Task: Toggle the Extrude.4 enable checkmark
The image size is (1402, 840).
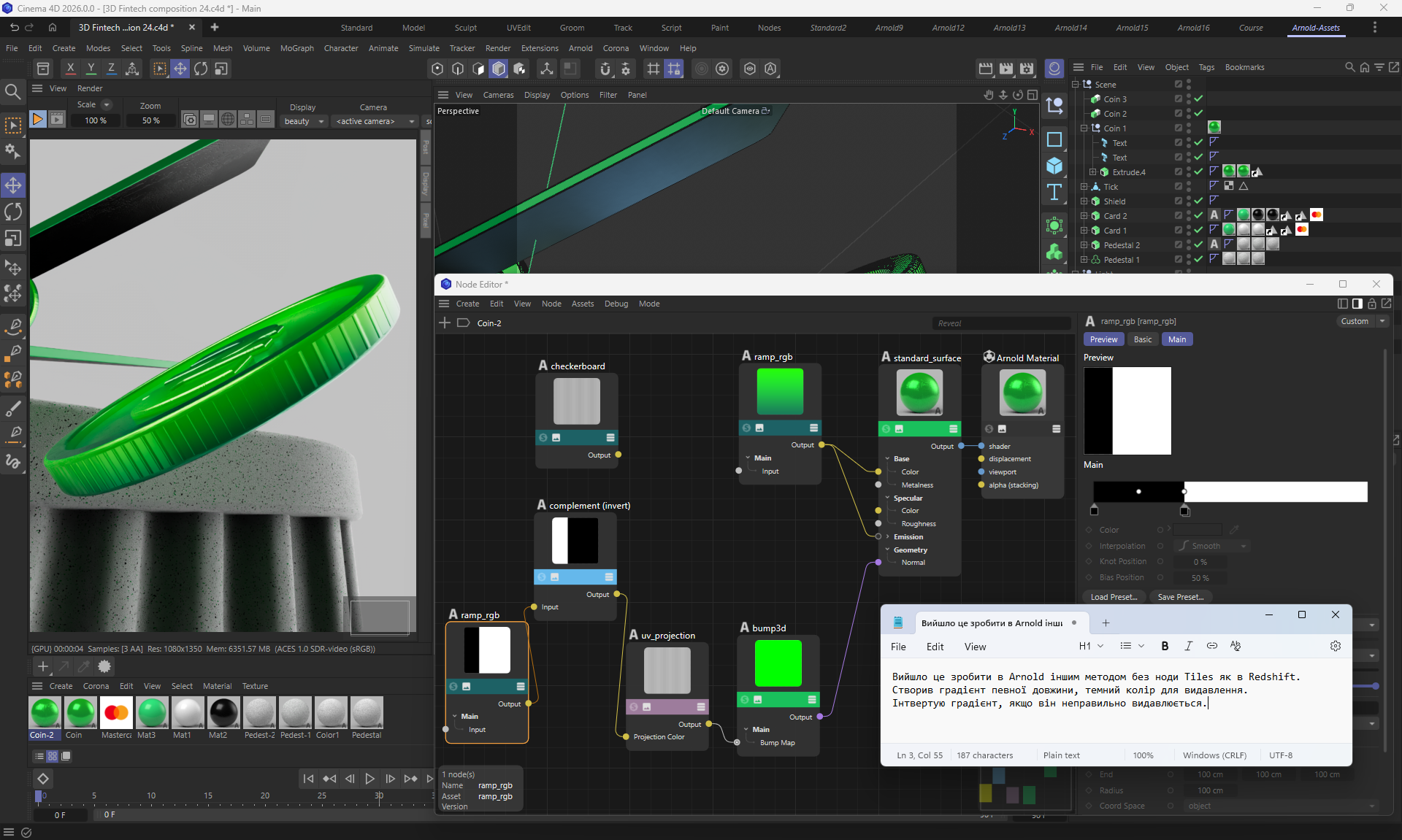Action: coord(1198,172)
